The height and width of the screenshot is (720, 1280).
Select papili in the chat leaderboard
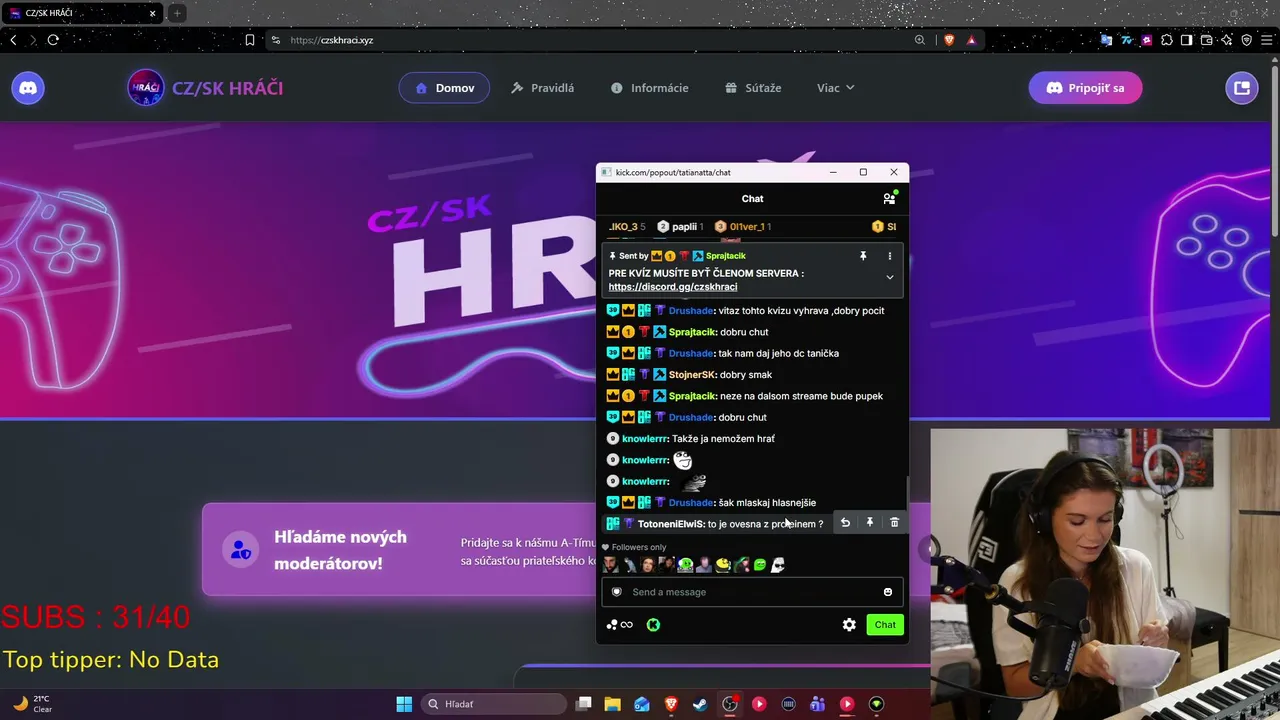680,227
